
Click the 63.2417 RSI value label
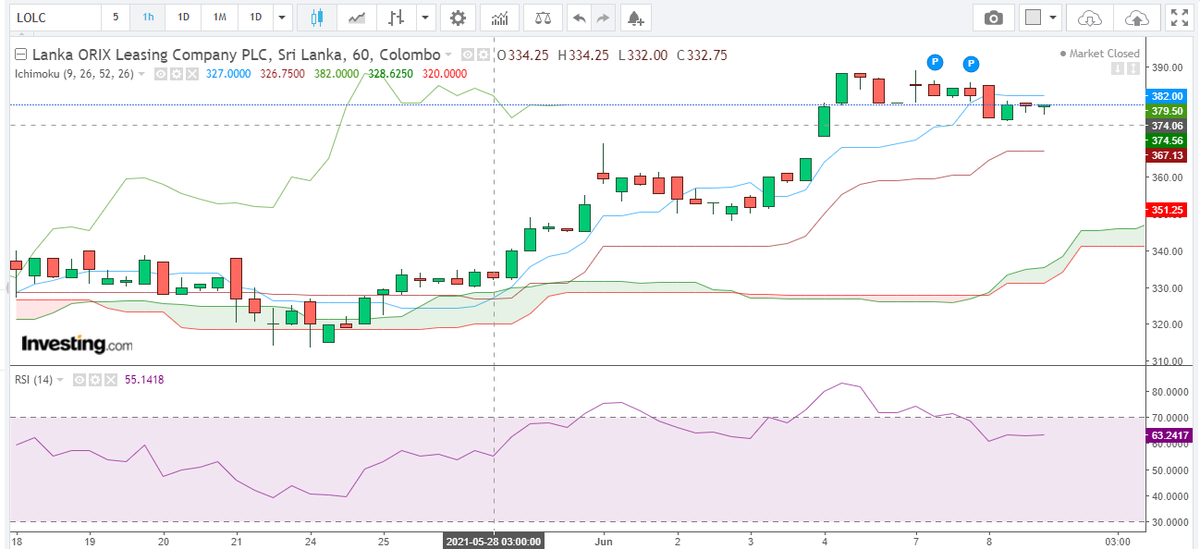[1168, 435]
